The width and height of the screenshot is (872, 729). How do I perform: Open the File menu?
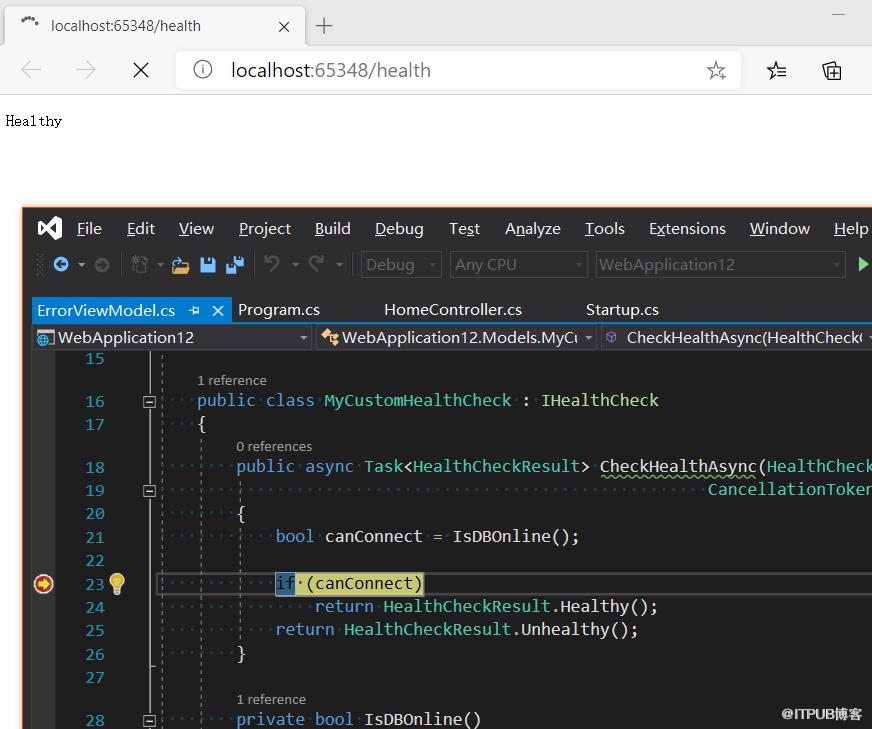(x=89, y=229)
